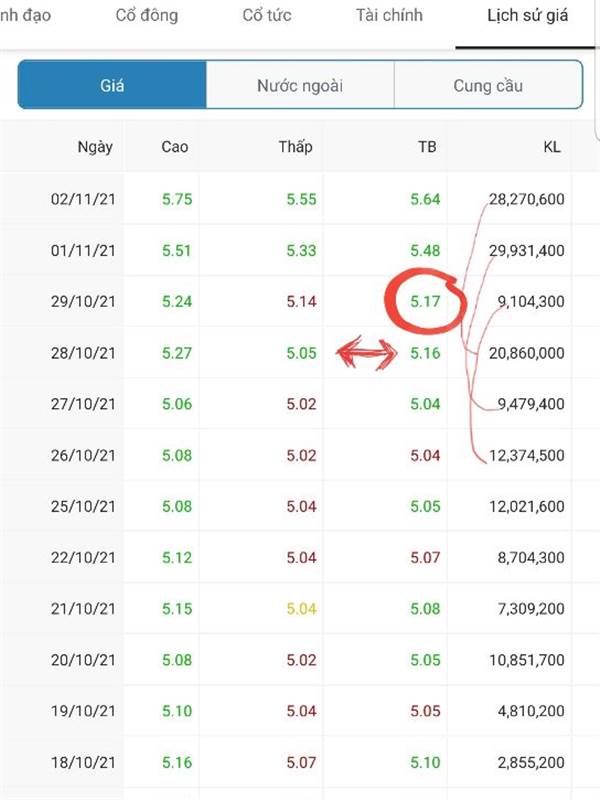The height and width of the screenshot is (800, 600).
Task: Click the yellow 5.04 low price
Action: [x=301, y=609]
